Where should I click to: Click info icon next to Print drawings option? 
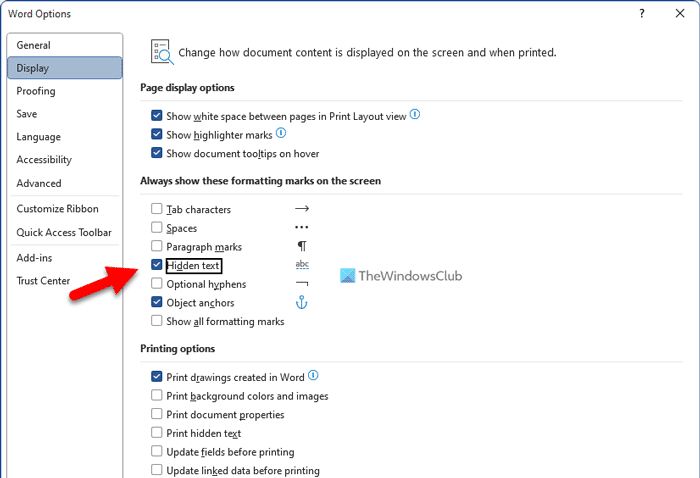point(313,376)
